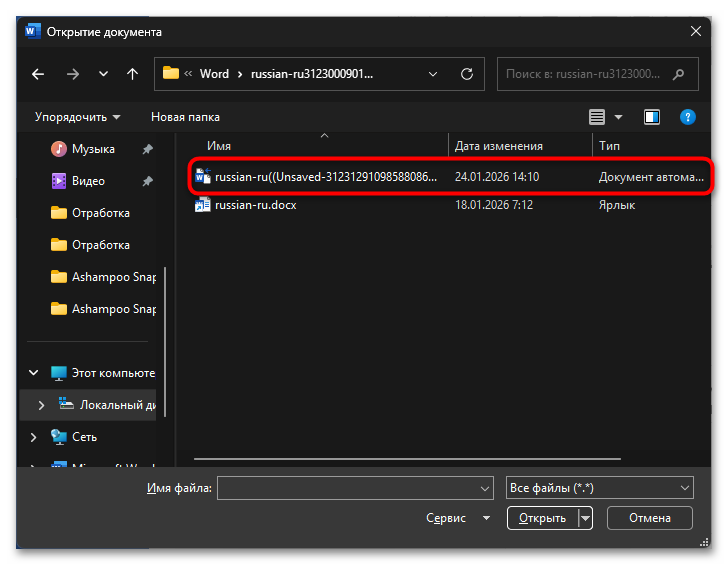
Task: Open the help question mark icon
Action: [x=688, y=117]
